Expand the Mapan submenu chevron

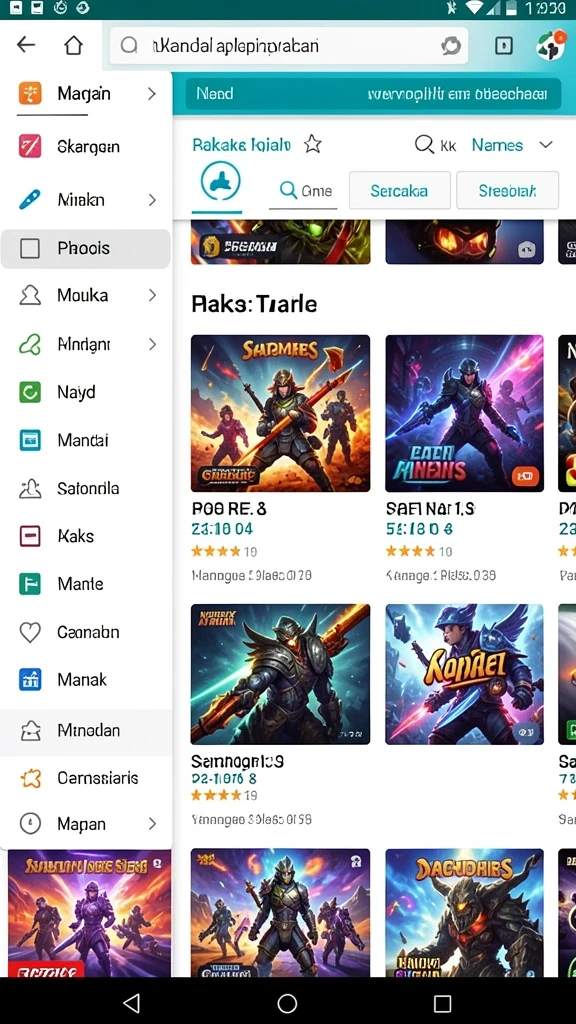[152, 824]
